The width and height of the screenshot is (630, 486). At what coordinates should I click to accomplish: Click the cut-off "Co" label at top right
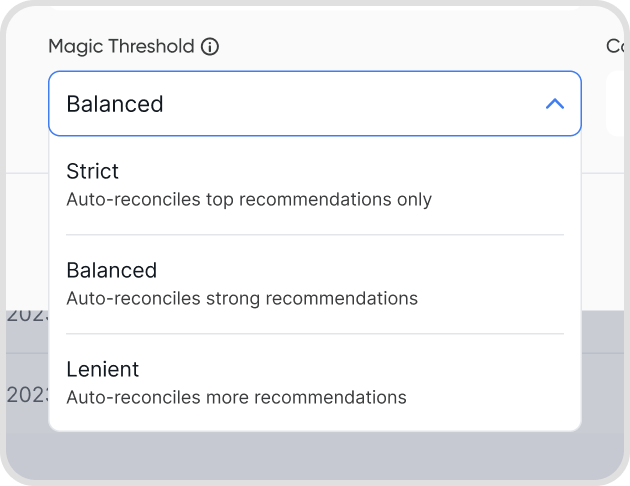(616, 46)
